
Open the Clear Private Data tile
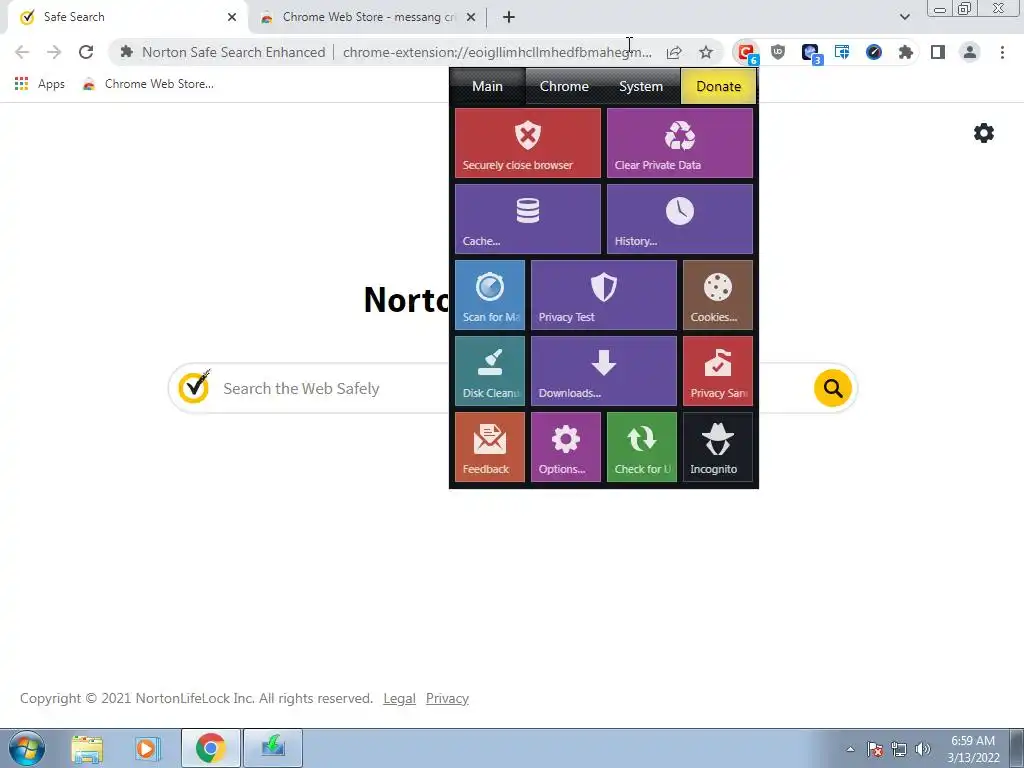[x=680, y=143]
